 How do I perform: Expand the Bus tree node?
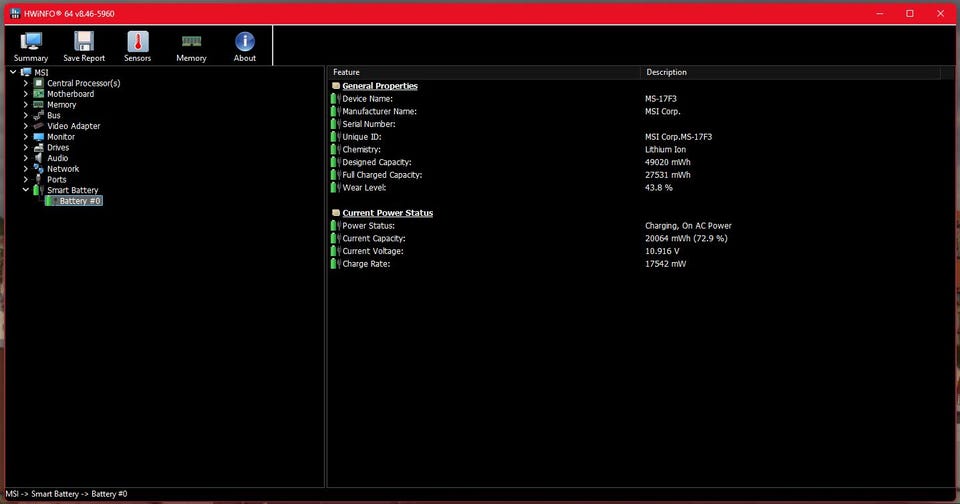[26, 115]
